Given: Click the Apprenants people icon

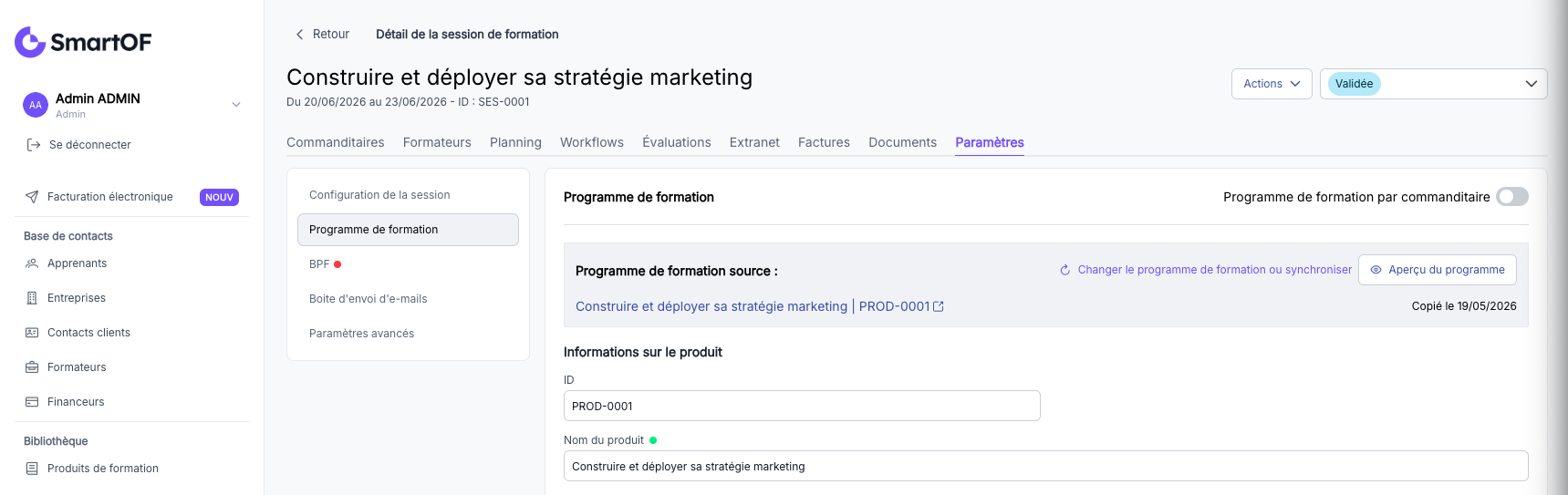Looking at the screenshot, I should pos(32,263).
